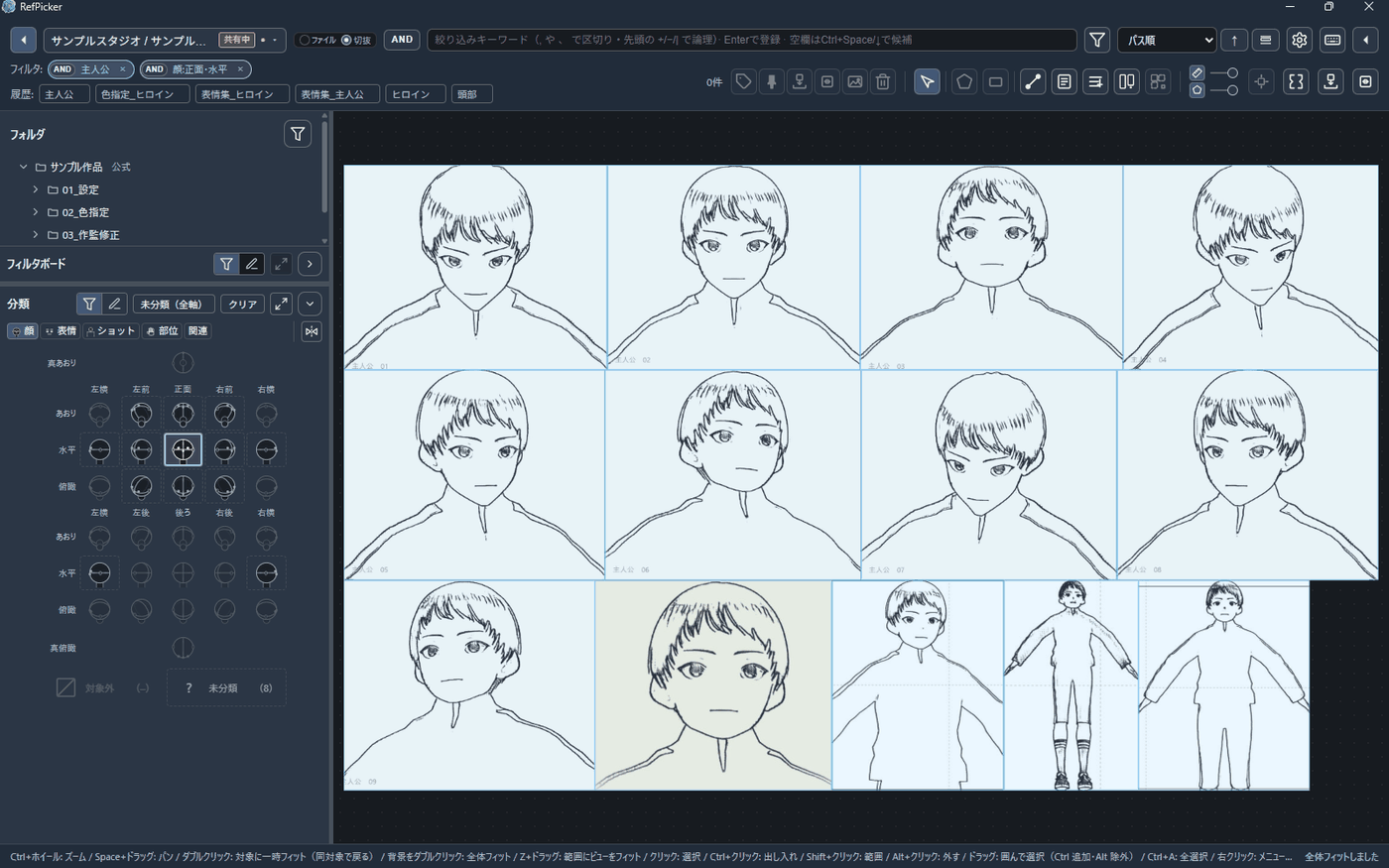The height and width of the screenshot is (868, 1389).
Task: Click the クリア button
Action: 242,305
